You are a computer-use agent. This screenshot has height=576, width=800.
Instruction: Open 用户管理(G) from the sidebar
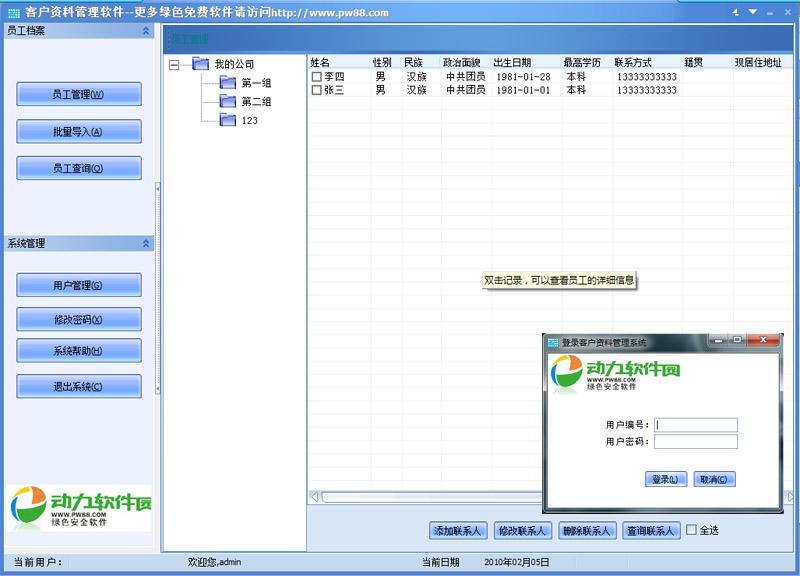click(x=79, y=286)
